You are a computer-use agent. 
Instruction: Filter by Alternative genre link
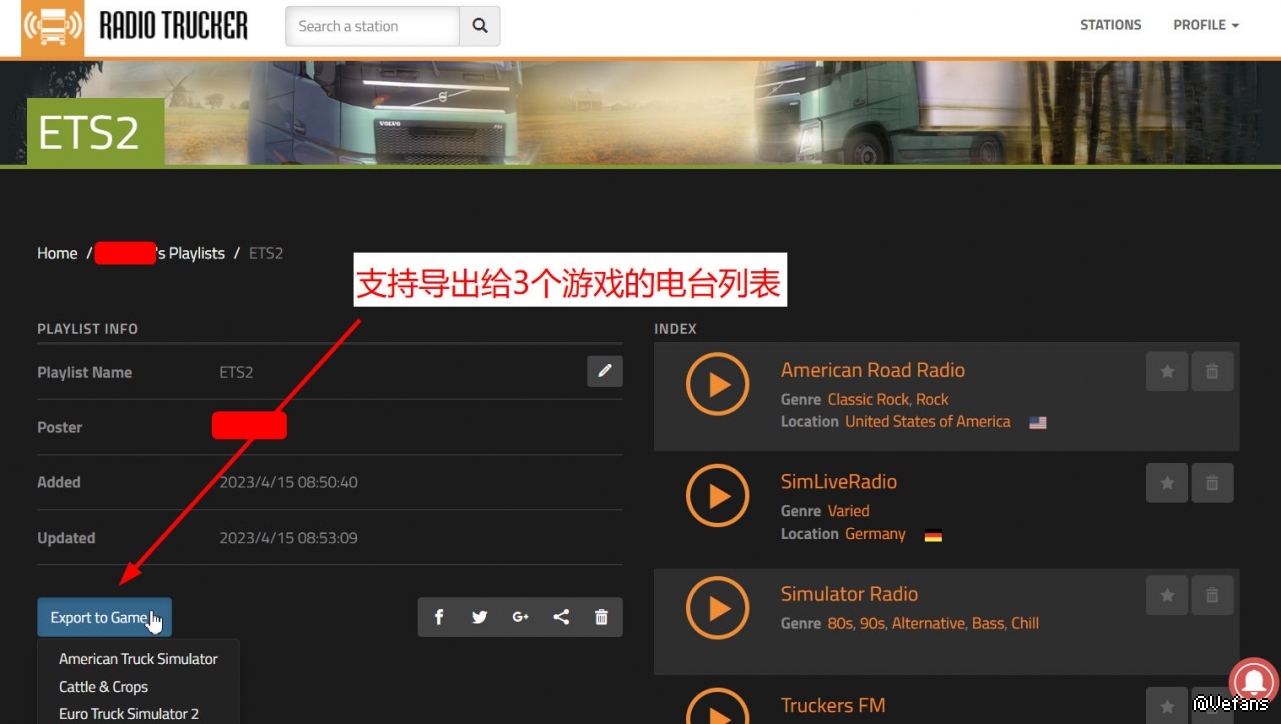[929, 623]
